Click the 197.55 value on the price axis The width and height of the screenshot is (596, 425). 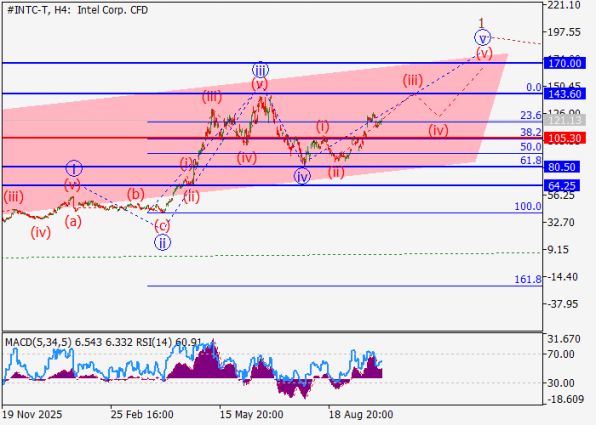click(564, 32)
